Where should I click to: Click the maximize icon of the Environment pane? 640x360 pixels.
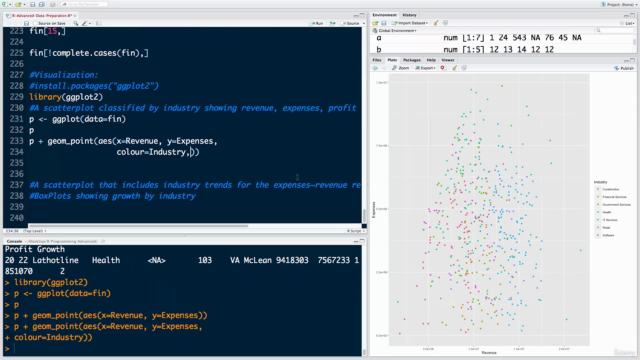pos(632,16)
